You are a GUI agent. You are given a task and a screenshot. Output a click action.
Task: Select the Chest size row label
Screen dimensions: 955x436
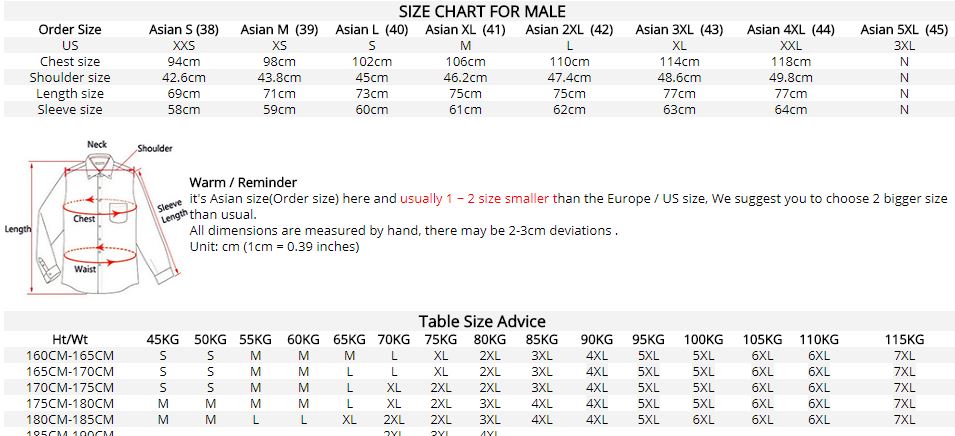(x=70, y=62)
